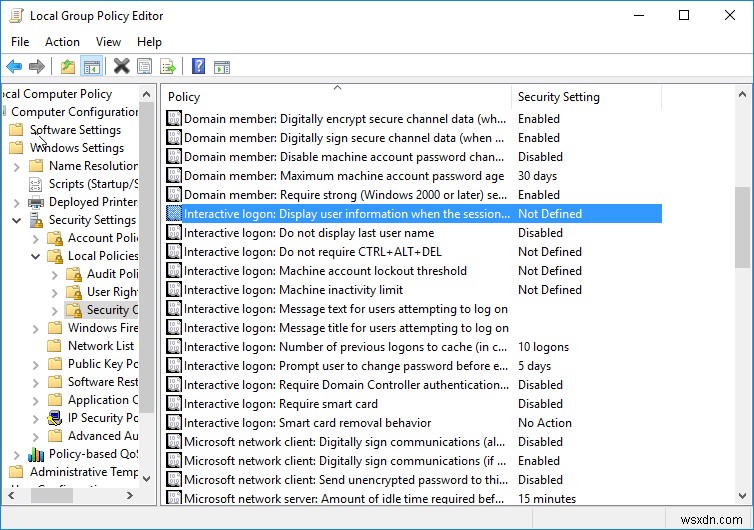The image size is (754, 530).
Task: Select the Security Options tree item
Action: pyautogui.click(x=112, y=310)
